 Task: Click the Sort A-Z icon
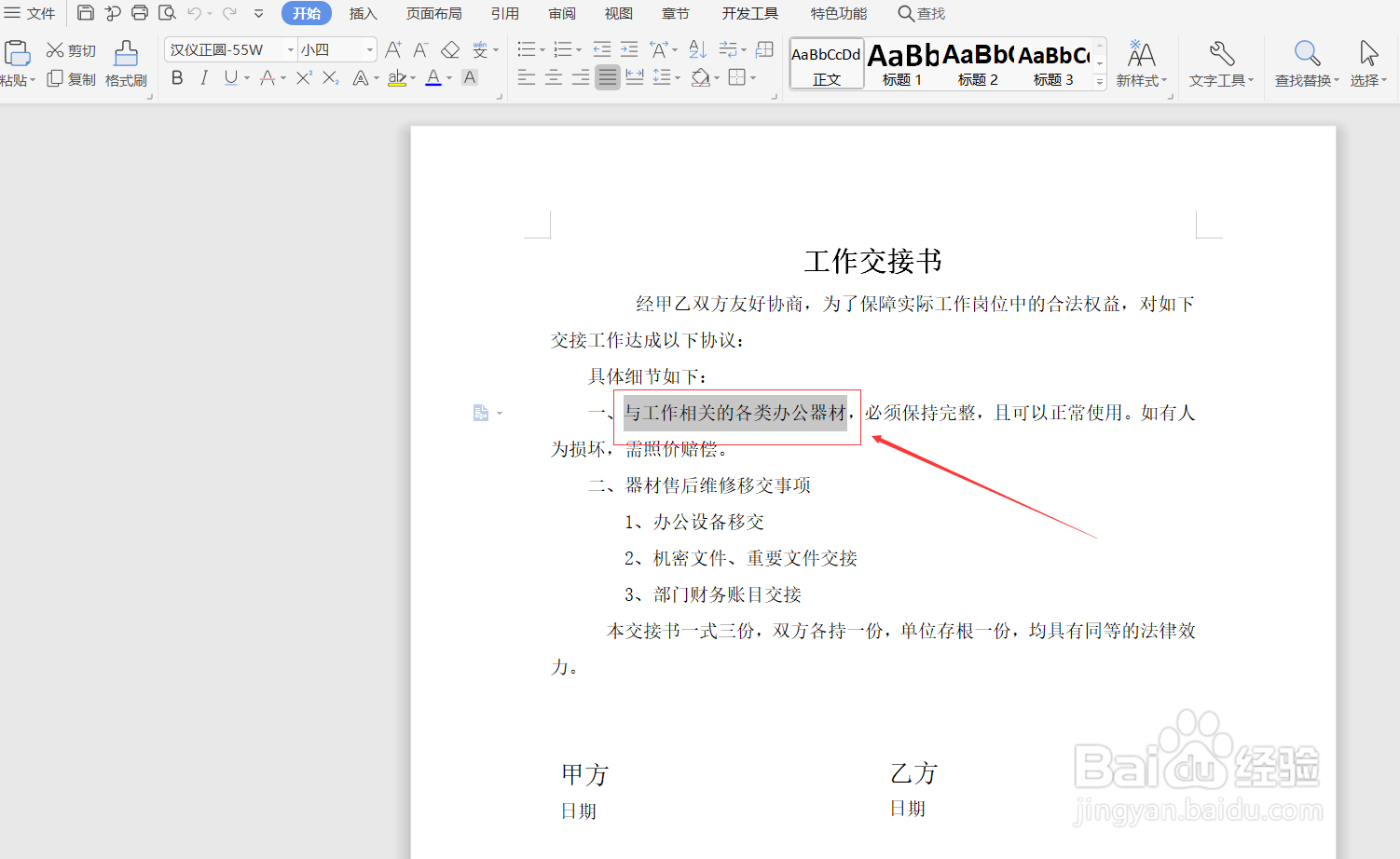click(697, 49)
